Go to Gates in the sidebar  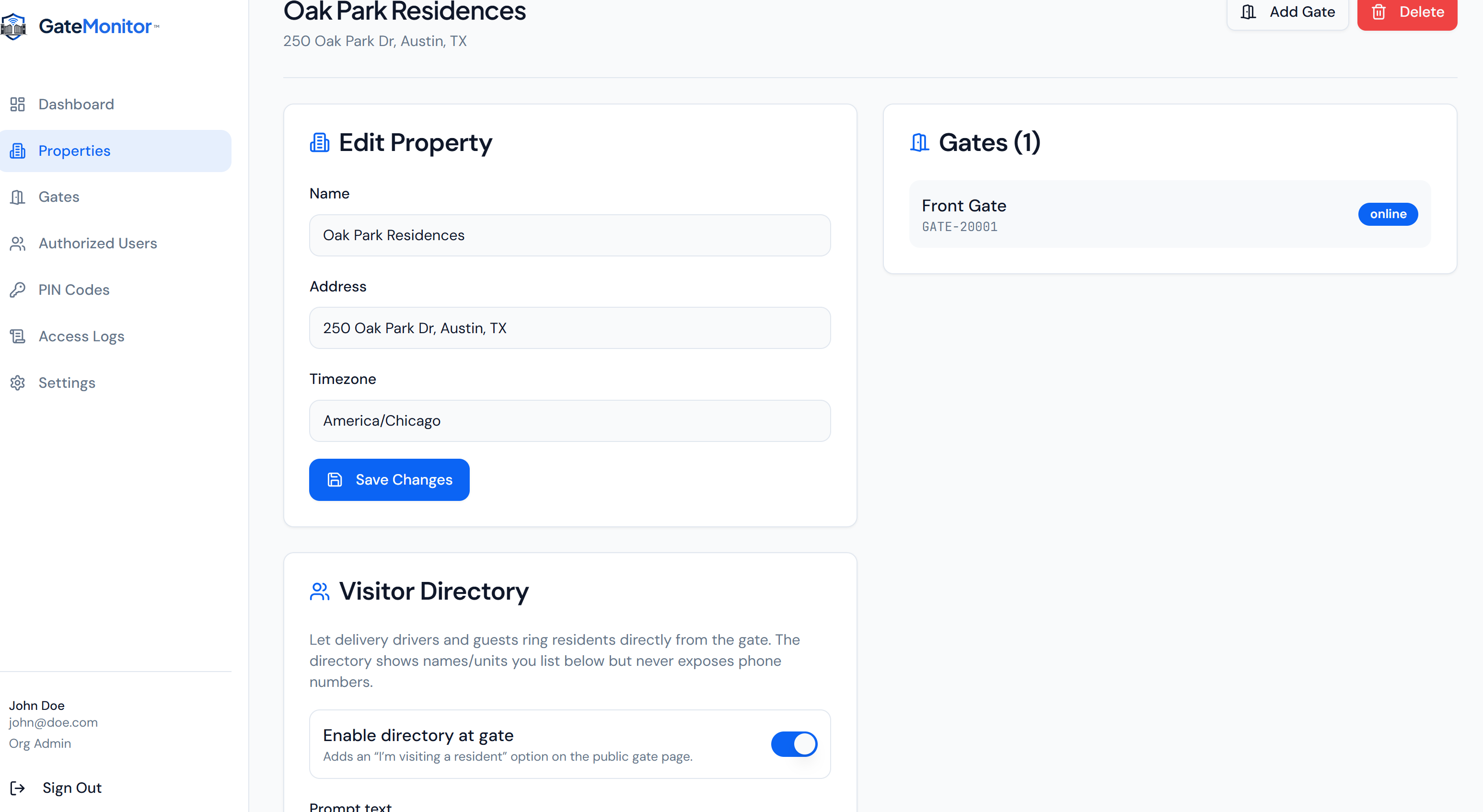116,197
